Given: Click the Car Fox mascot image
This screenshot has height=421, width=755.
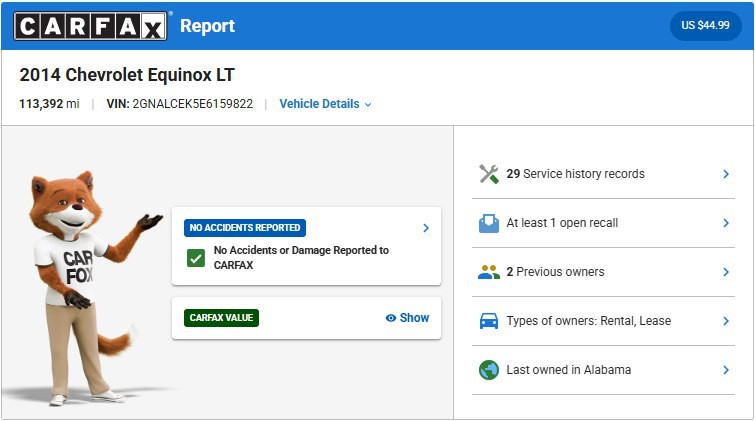Looking at the screenshot, I should 91,288.
